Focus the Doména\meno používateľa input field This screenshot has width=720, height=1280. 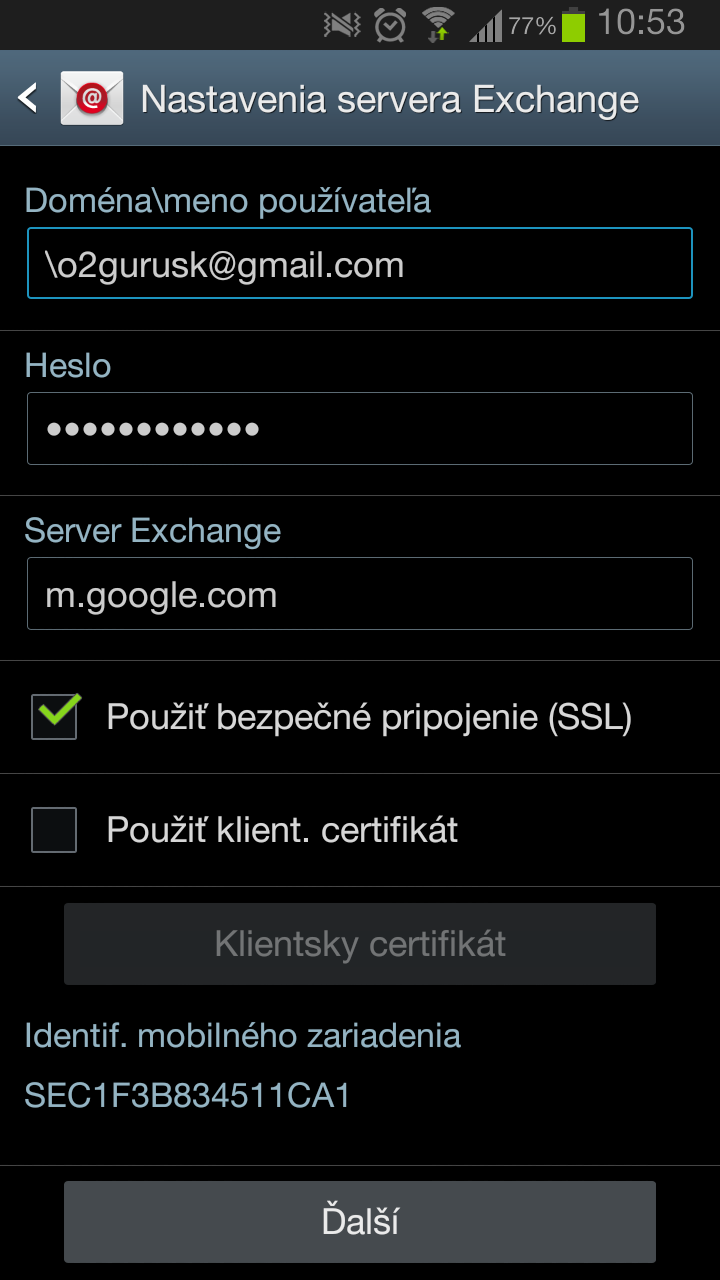coord(360,264)
